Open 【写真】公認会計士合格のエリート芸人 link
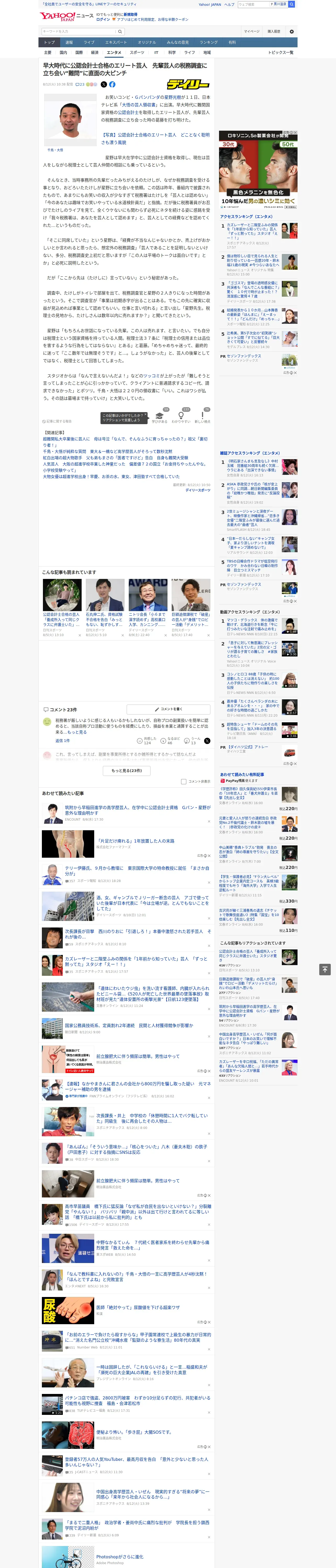The width and height of the screenshot is (336, 1568). [x=155, y=139]
